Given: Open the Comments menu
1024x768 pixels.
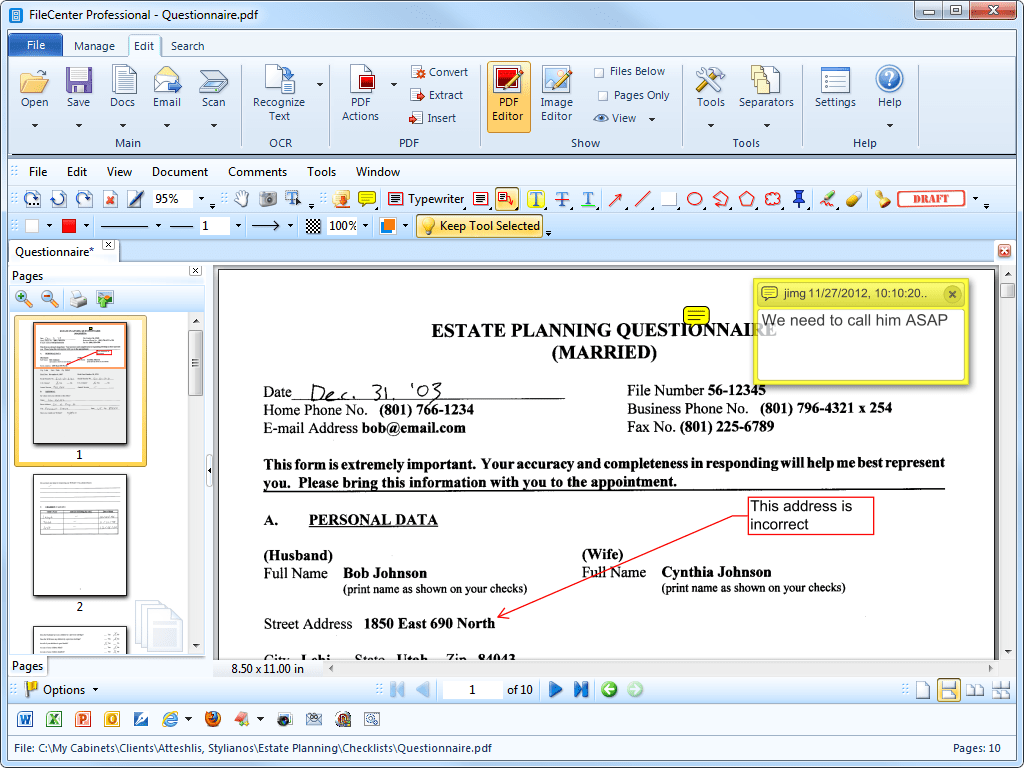Looking at the screenshot, I should 257,172.
